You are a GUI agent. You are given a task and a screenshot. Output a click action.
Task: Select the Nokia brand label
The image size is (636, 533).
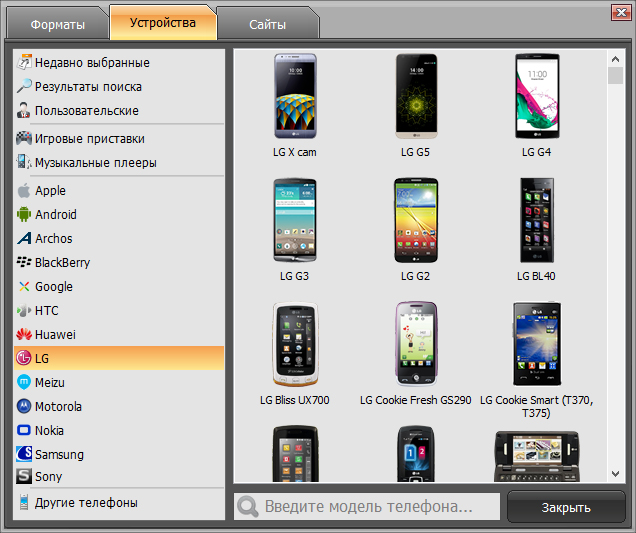[49, 430]
